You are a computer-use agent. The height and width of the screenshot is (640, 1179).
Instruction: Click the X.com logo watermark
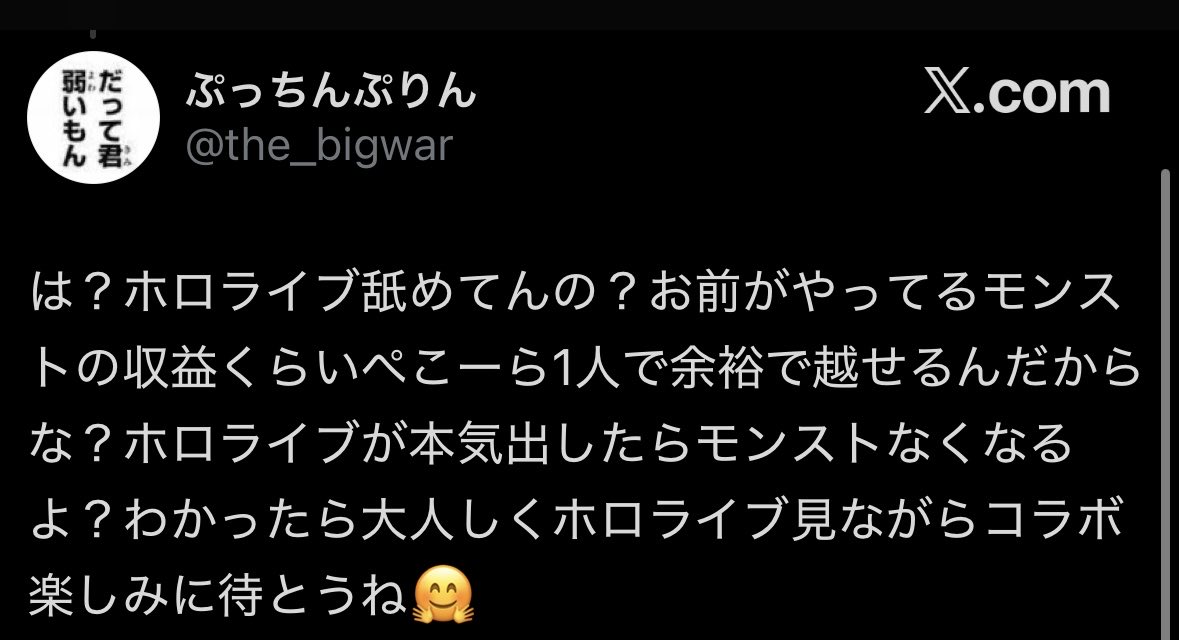(x=1017, y=93)
